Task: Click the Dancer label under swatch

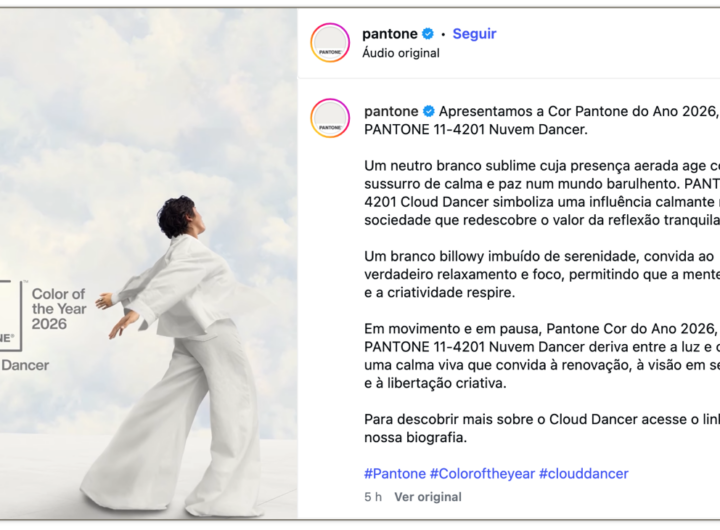Action: point(25,365)
